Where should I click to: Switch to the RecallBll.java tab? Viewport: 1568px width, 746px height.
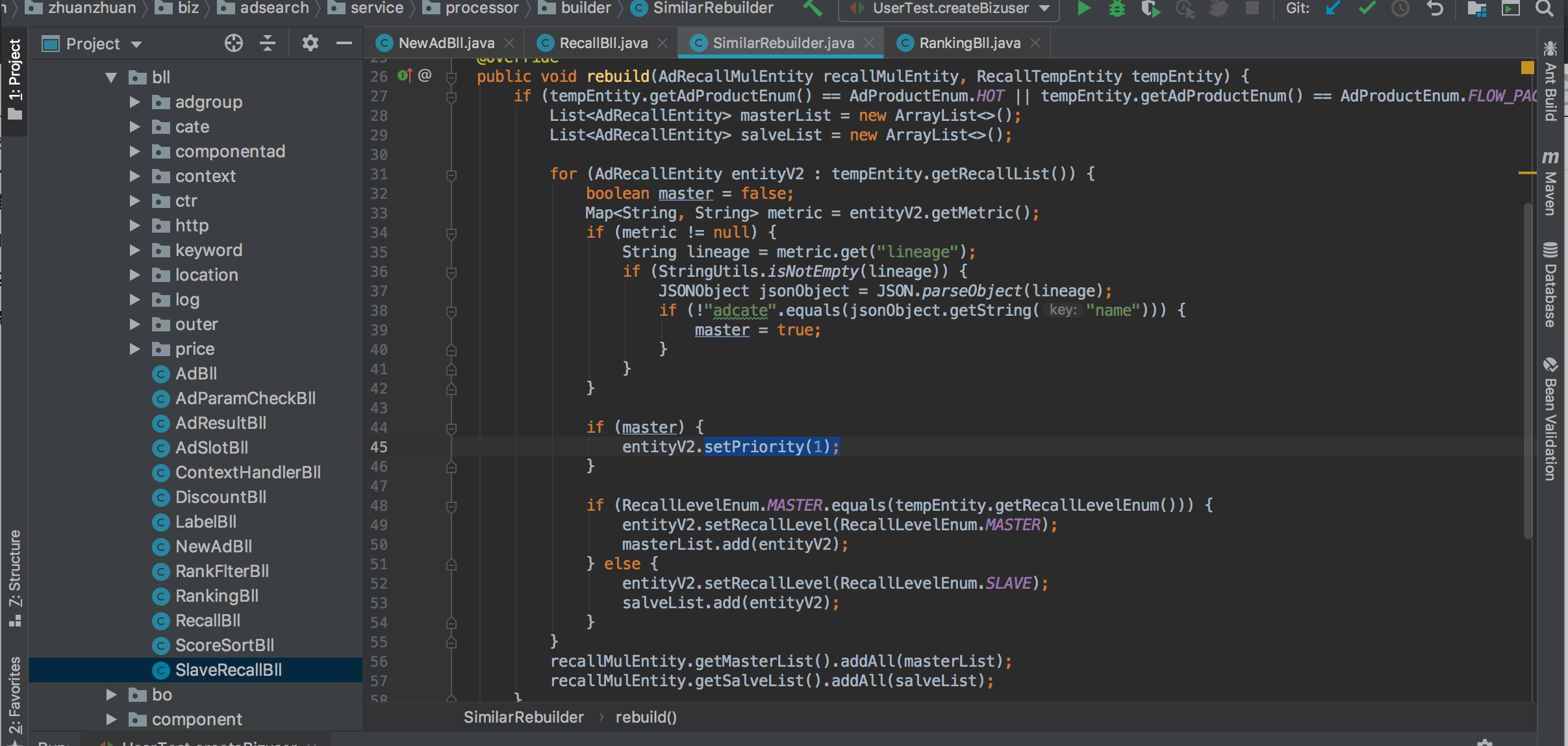tap(602, 43)
